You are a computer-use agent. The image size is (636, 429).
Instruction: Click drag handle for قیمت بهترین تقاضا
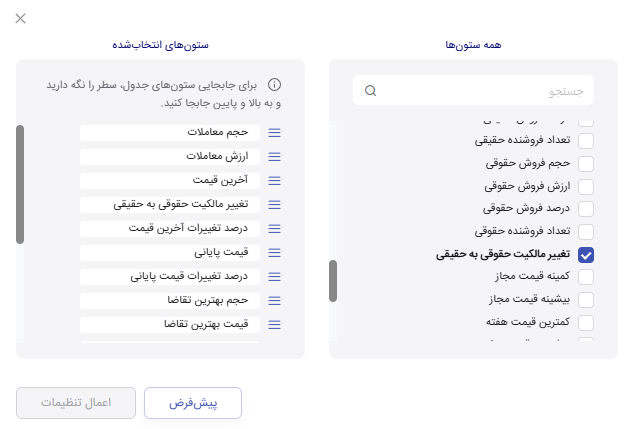pos(275,325)
